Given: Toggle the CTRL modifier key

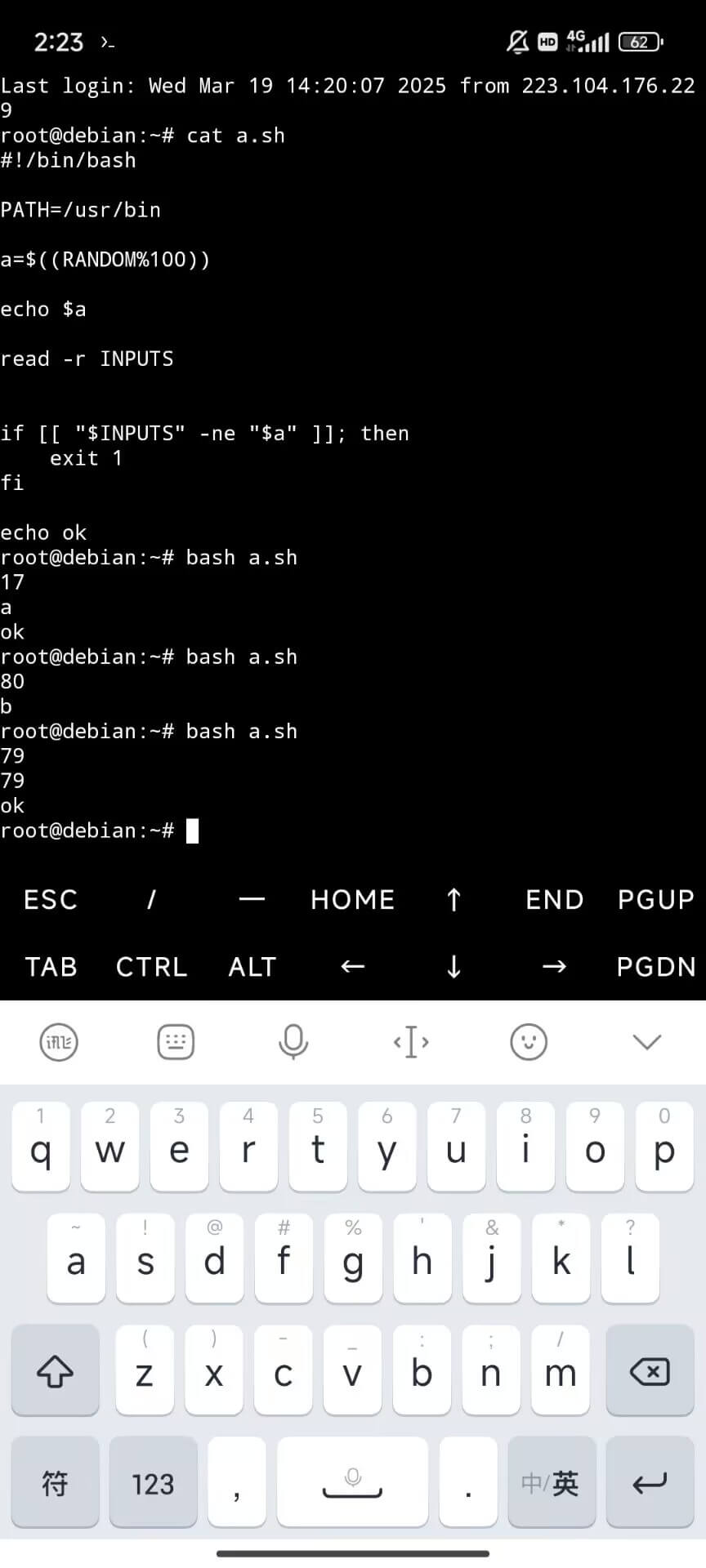Looking at the screenshot, I should (151, 967).
